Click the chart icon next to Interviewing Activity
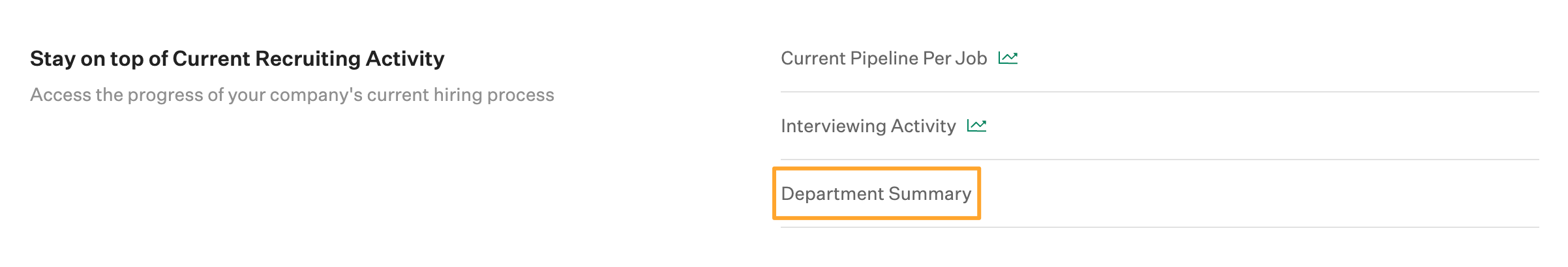The height and width of the screenshot is (267, 1568). [976, 126]
